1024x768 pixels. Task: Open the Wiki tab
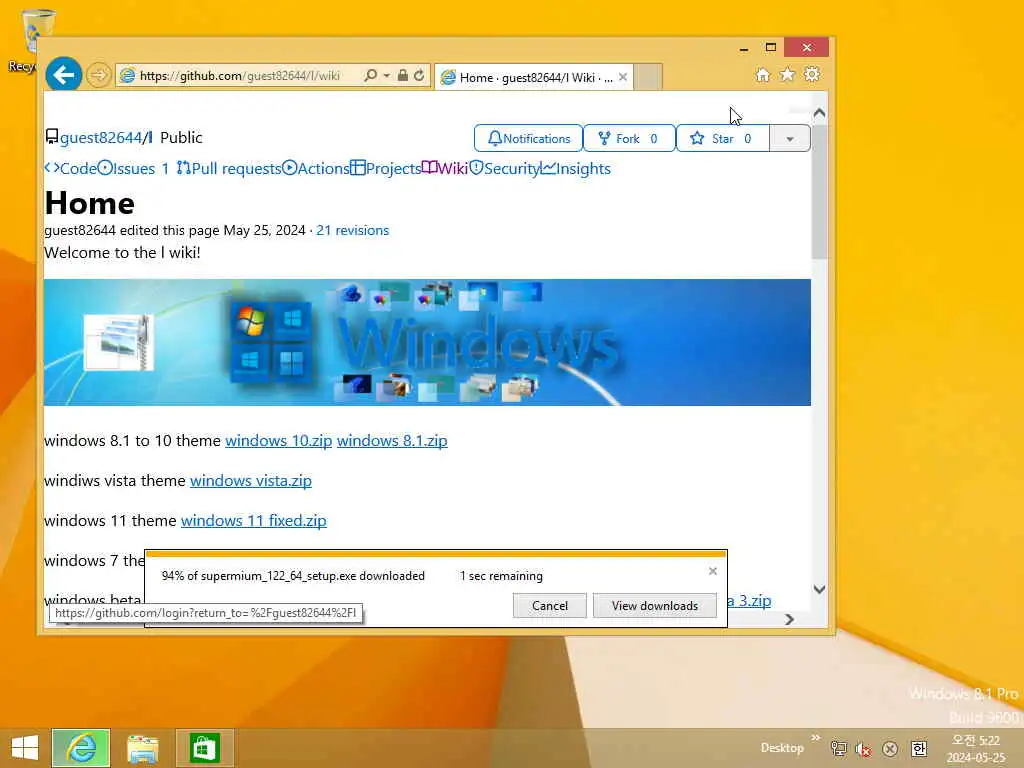point(445,168)
